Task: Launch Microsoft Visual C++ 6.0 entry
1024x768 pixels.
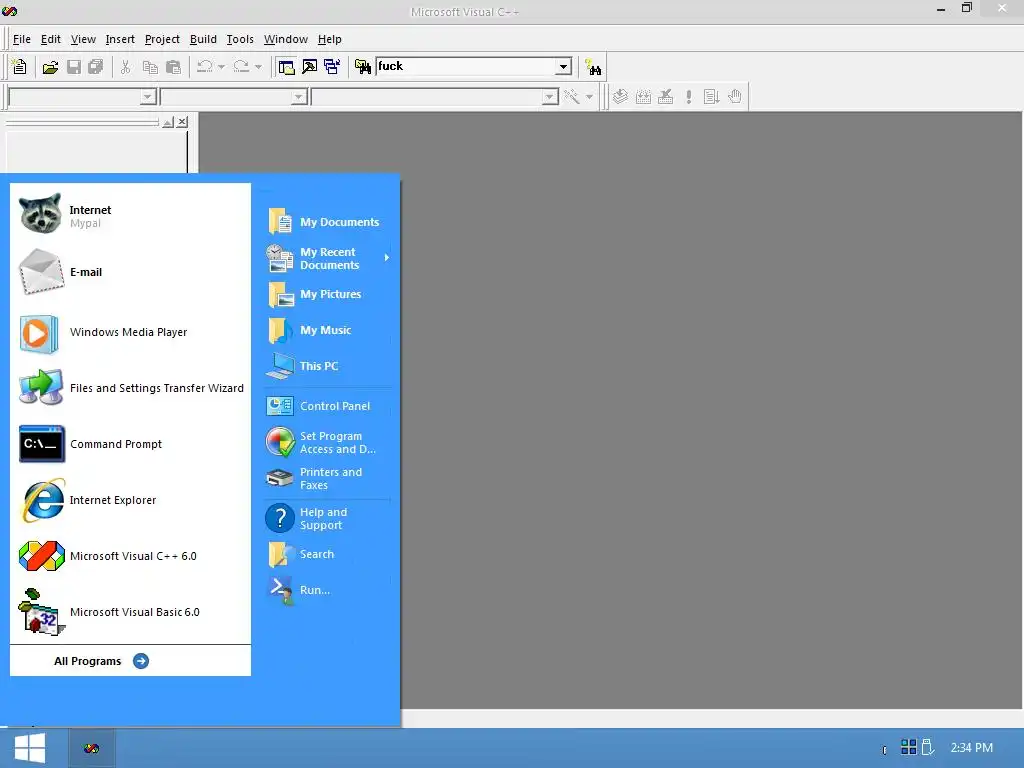Action: (x=131, y=556)
